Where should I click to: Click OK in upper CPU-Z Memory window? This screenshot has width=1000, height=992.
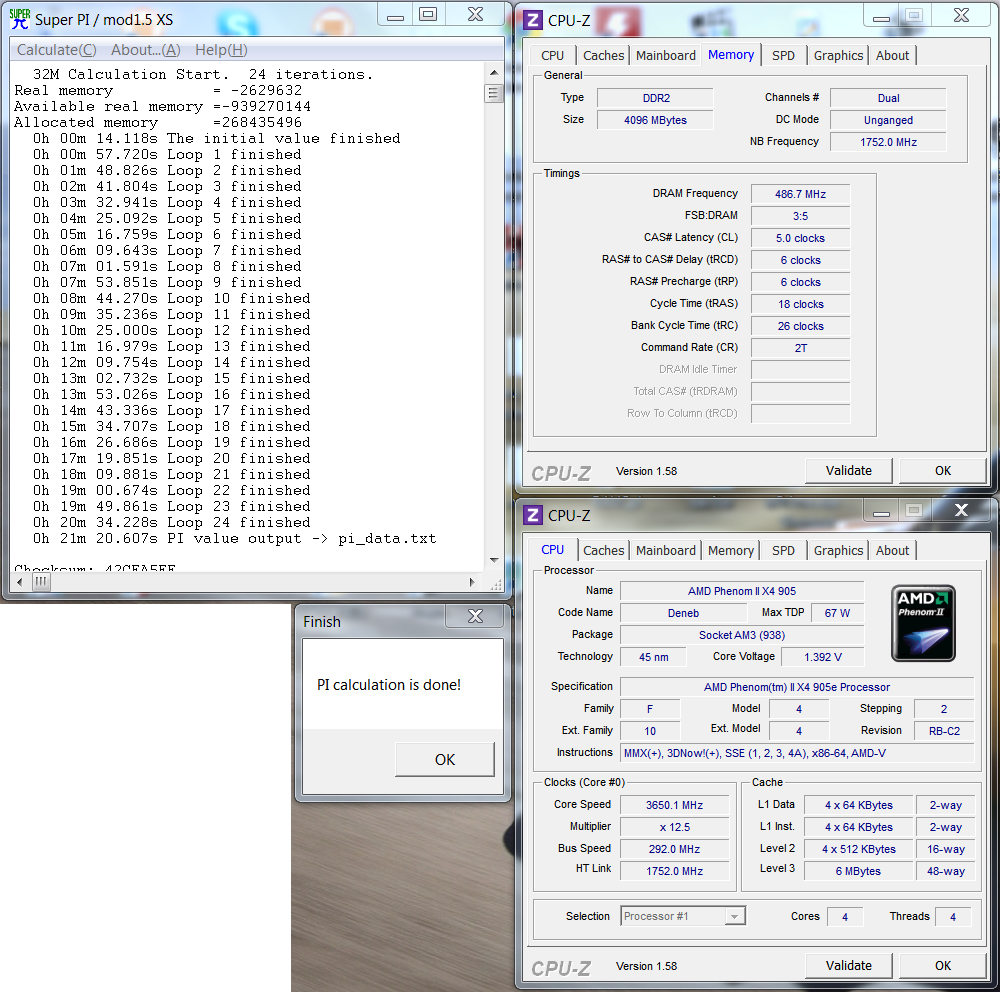tap(943, 471)
